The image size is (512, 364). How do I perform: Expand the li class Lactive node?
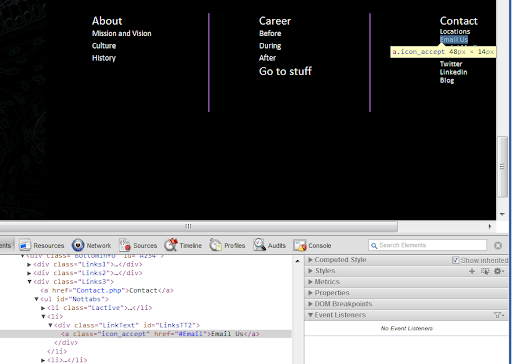tap(43, 308)
